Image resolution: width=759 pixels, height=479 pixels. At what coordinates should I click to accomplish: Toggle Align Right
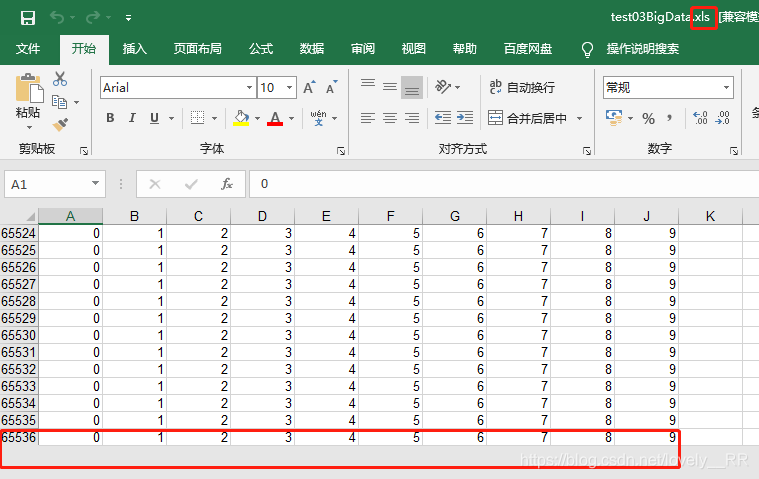click(x=412, y=118)
